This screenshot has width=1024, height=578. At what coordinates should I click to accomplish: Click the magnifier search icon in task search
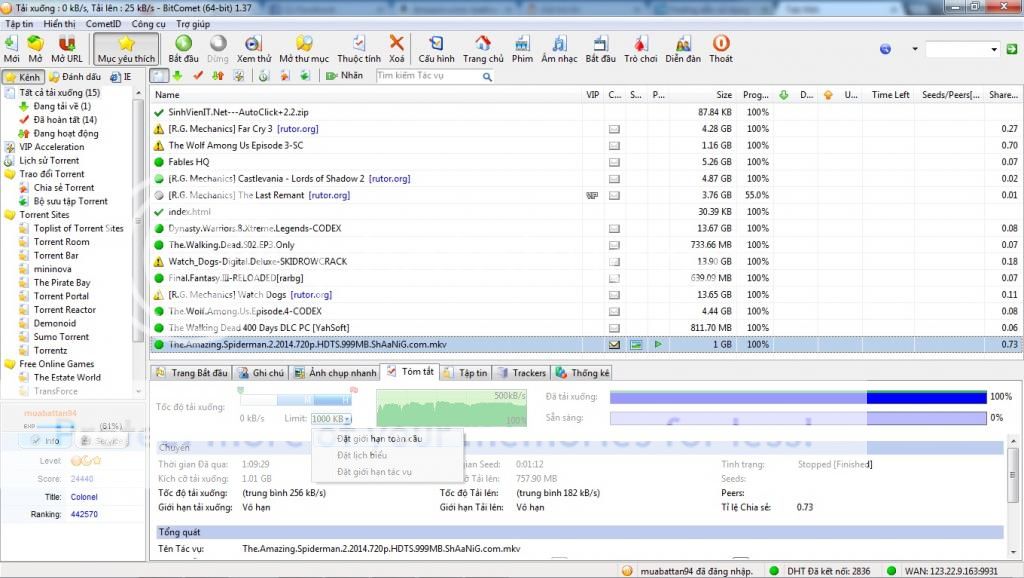coord(487,76)
